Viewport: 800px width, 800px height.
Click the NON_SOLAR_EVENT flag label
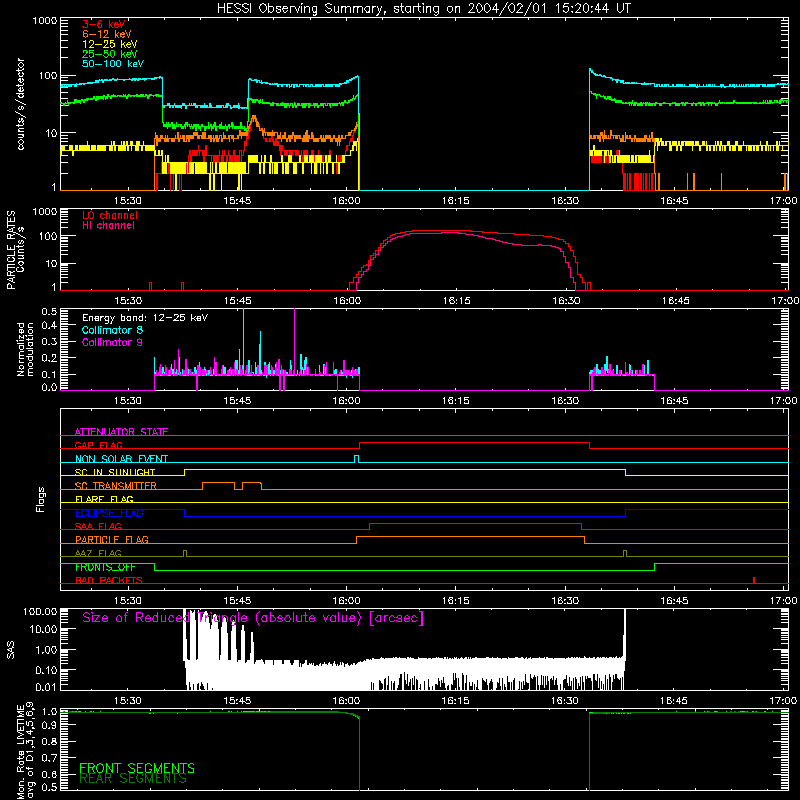(121, 459)
